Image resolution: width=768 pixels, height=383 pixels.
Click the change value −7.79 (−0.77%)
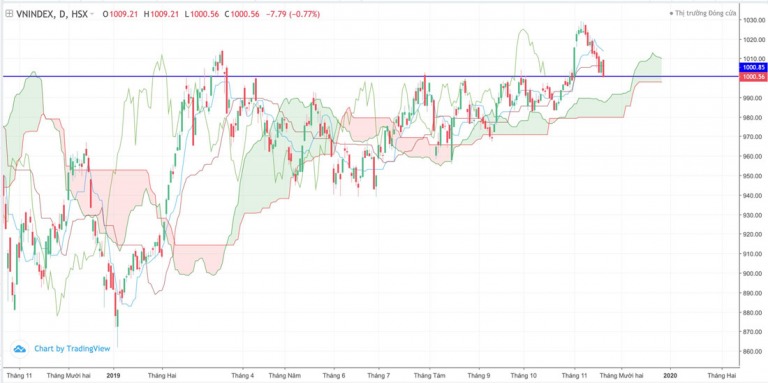coord(292,15)
